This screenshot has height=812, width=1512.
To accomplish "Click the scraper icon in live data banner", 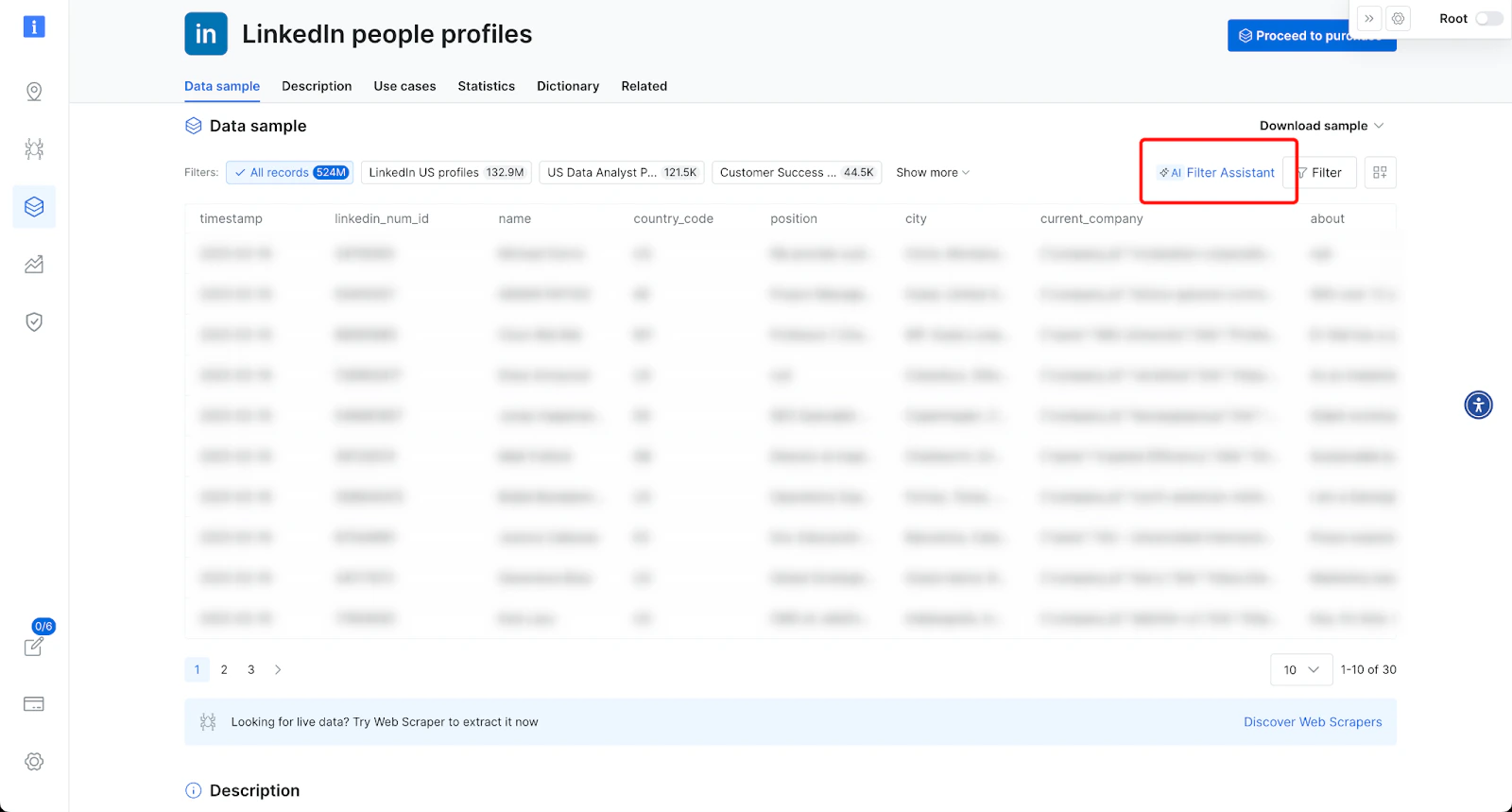I will (x=208, y=722).
